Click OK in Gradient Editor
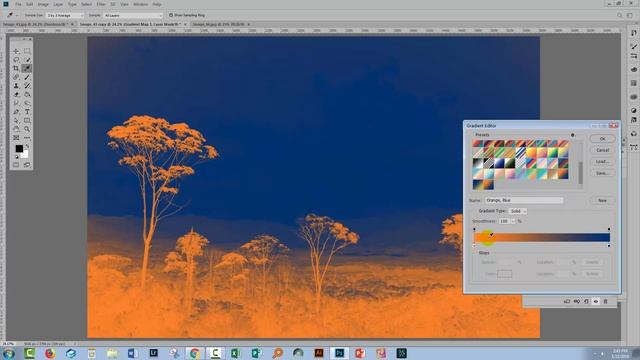The image size is (640, 360). 602,139
